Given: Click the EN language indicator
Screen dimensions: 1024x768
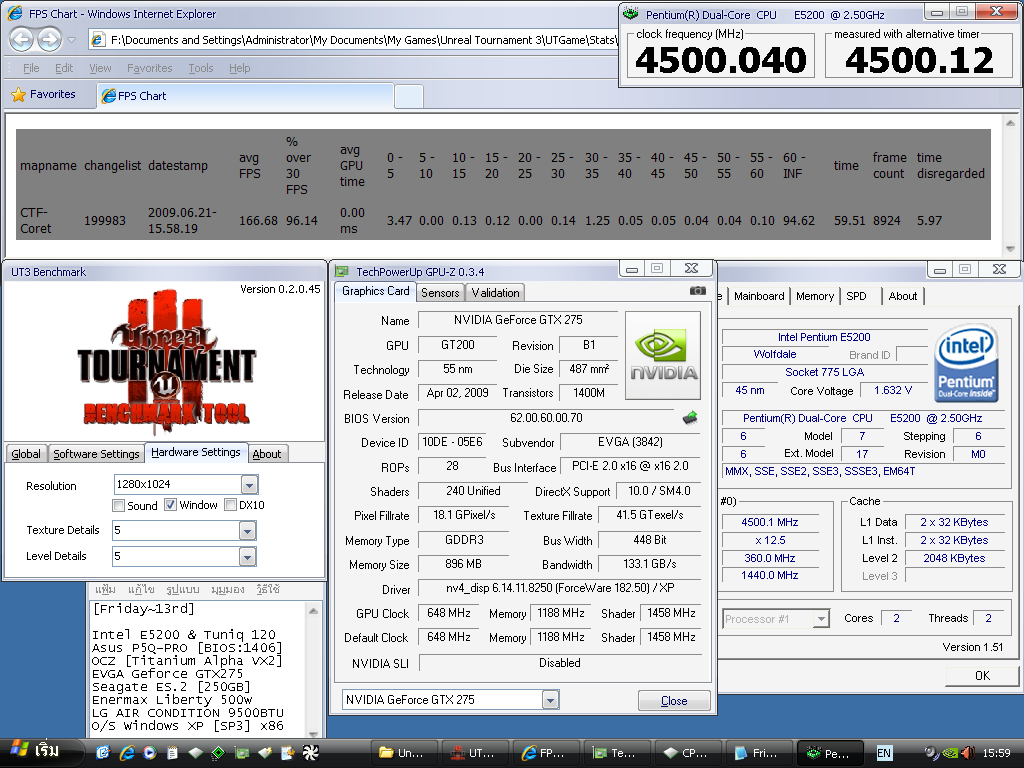Looking at the screenshot, I should click(884, 753).
